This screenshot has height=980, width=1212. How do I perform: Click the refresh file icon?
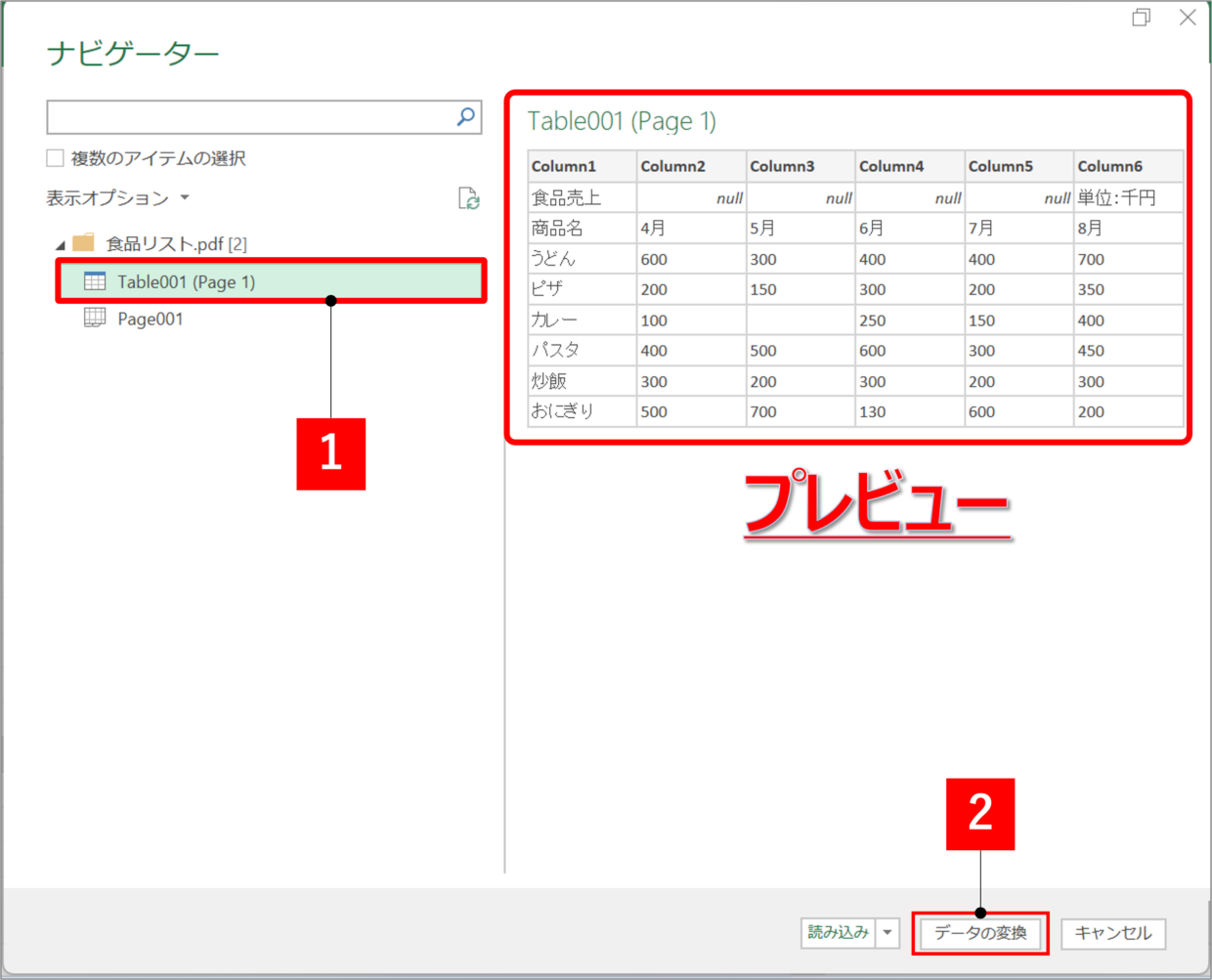pos(469,198)
